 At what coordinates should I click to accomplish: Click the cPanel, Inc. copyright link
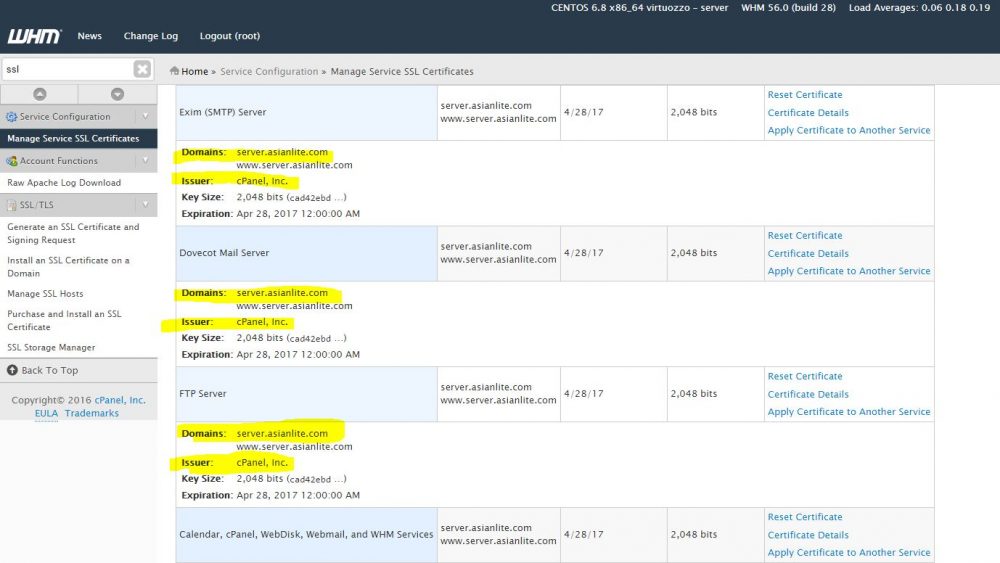(120, 400)
